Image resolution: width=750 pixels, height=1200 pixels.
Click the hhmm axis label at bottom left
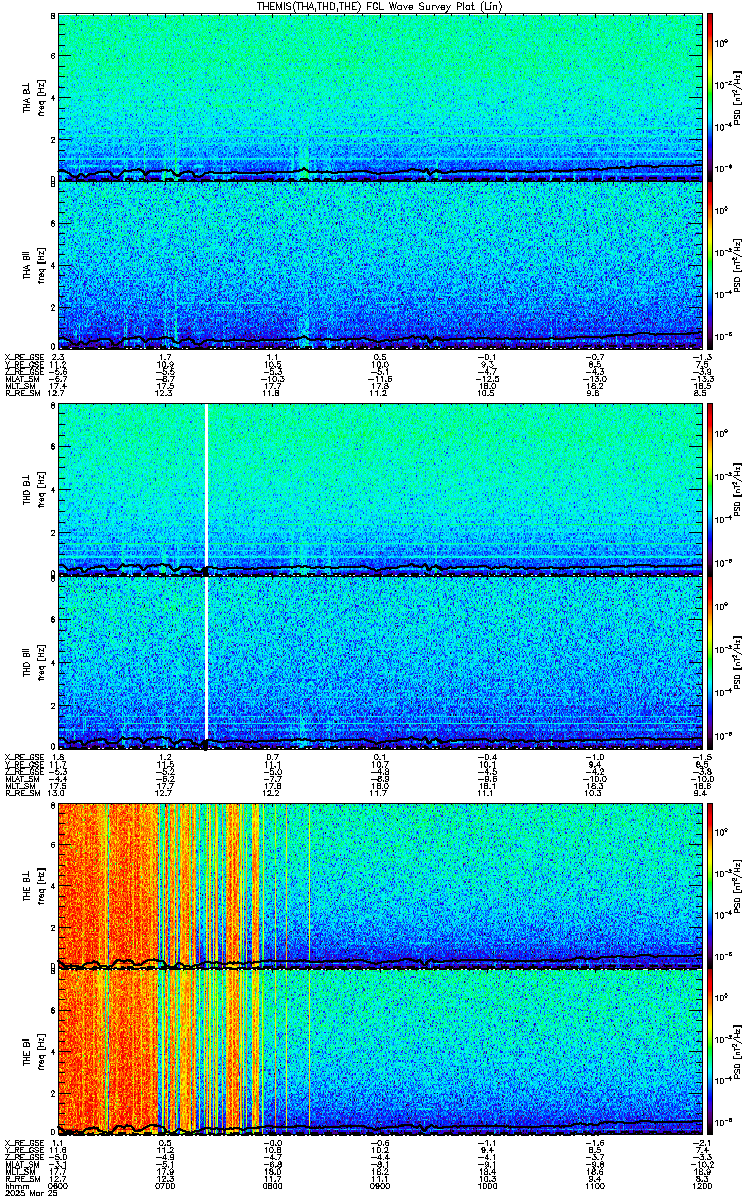point(16,1187)
